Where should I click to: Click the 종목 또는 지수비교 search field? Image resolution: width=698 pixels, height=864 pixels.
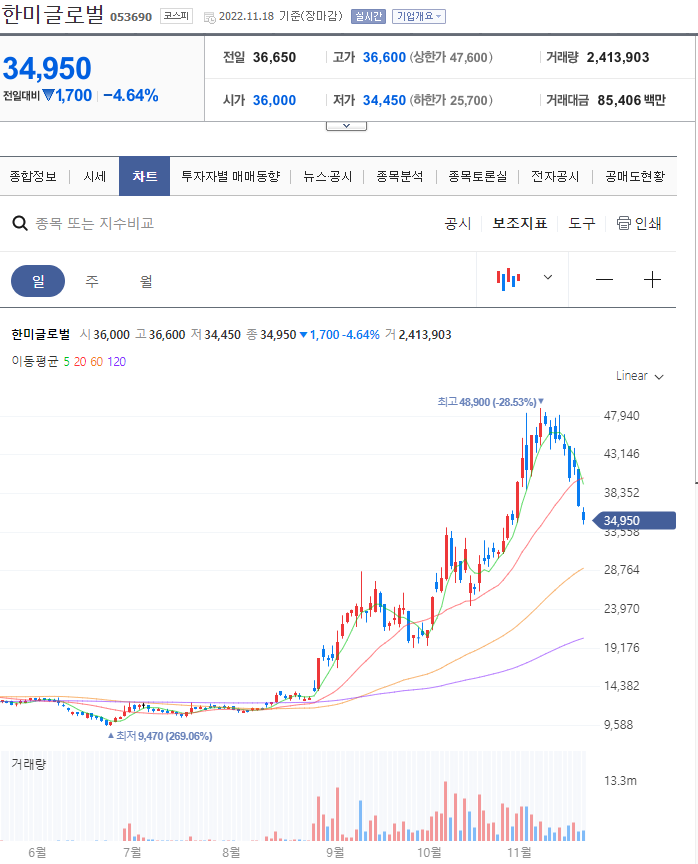pyautogui.click(x=94, y=223)
